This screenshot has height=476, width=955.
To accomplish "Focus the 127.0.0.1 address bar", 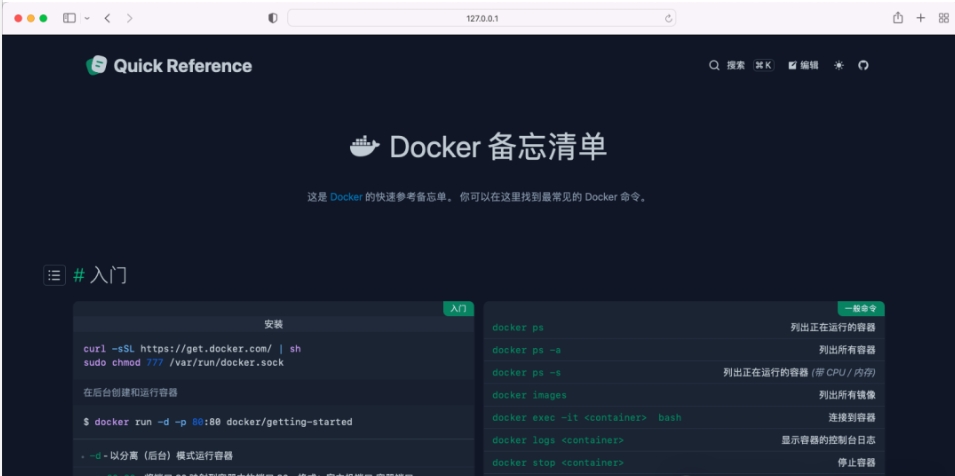I will click(481, 18).
